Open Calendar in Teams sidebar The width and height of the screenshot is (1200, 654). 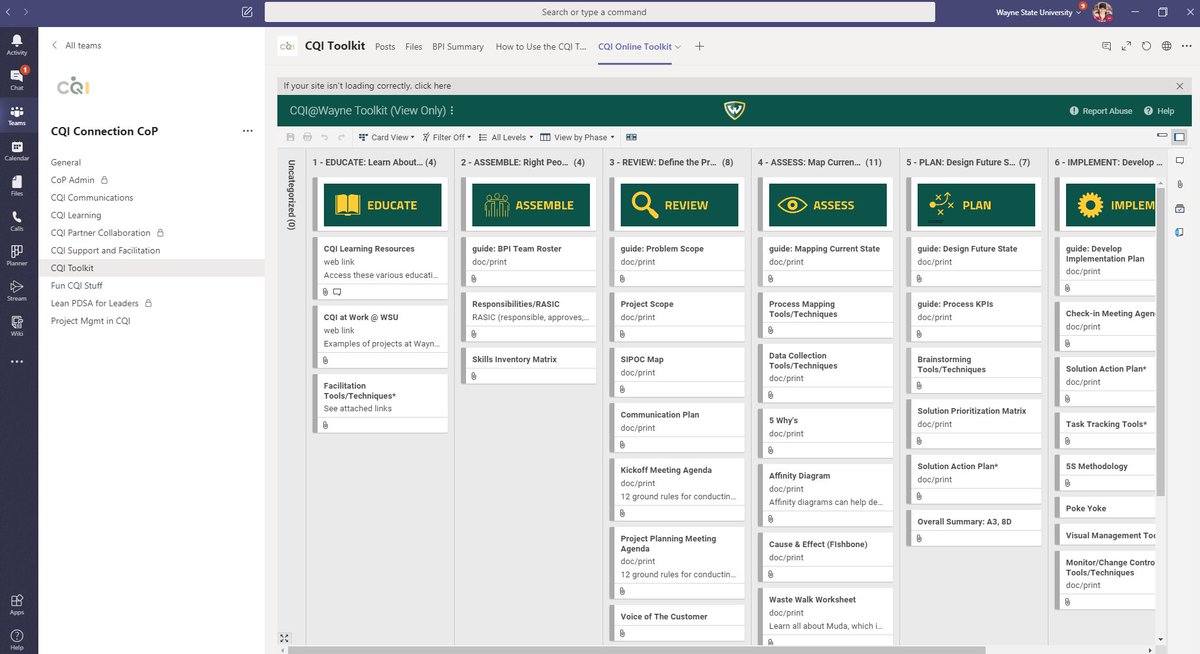click(x=17, y=150)
